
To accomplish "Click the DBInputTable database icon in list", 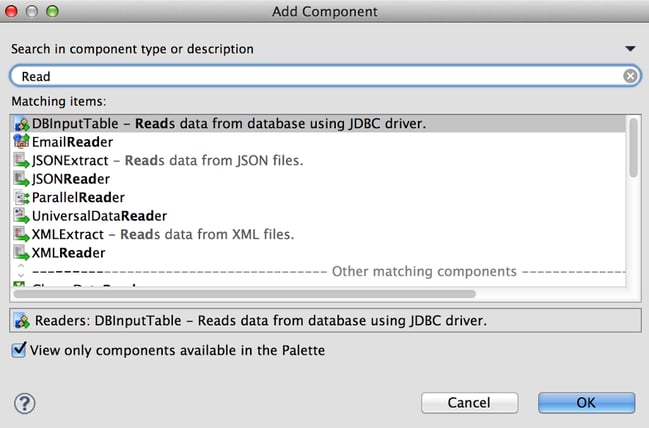I will point(22,123).
